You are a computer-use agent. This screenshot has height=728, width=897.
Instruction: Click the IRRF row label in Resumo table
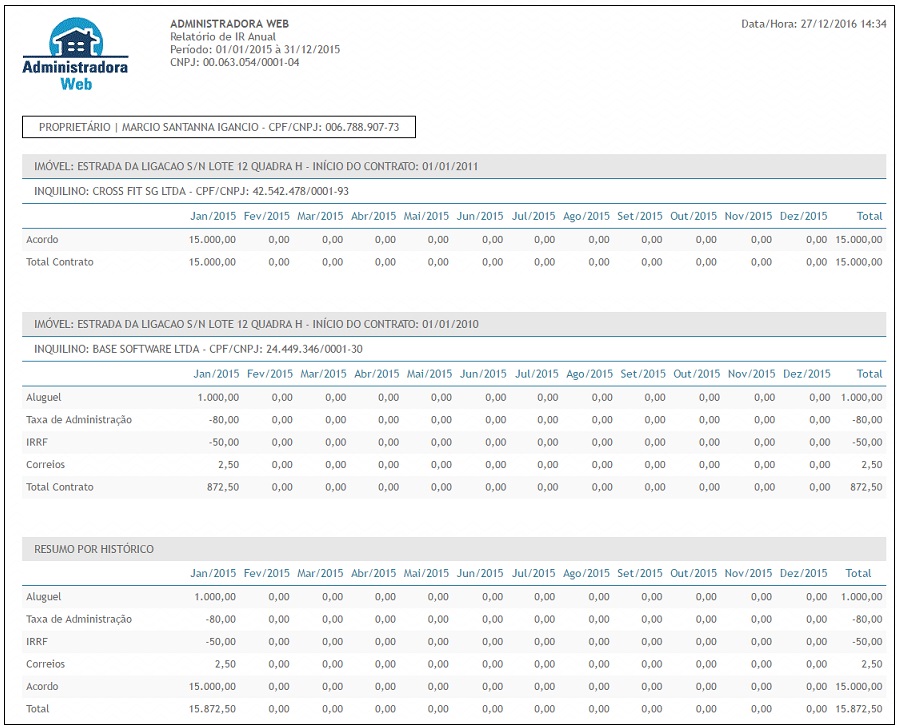coord(38,642)
